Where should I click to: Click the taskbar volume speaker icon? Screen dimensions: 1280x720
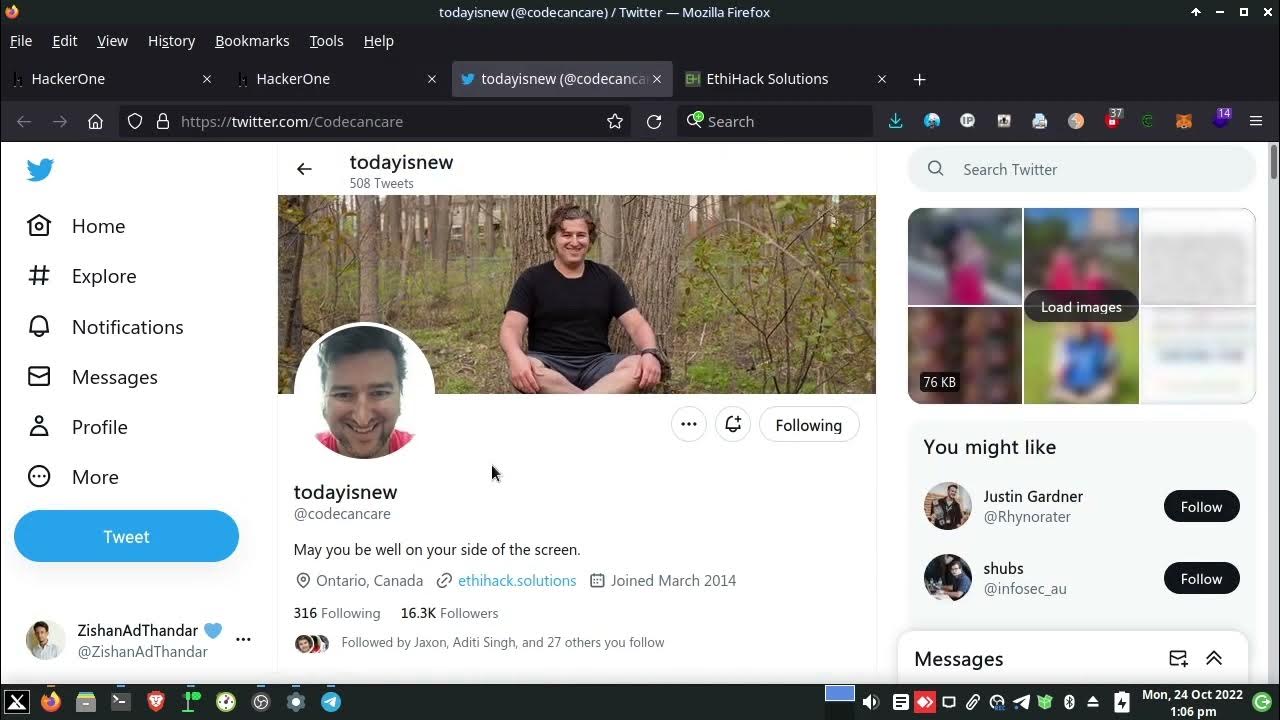[x=871, y=702]
